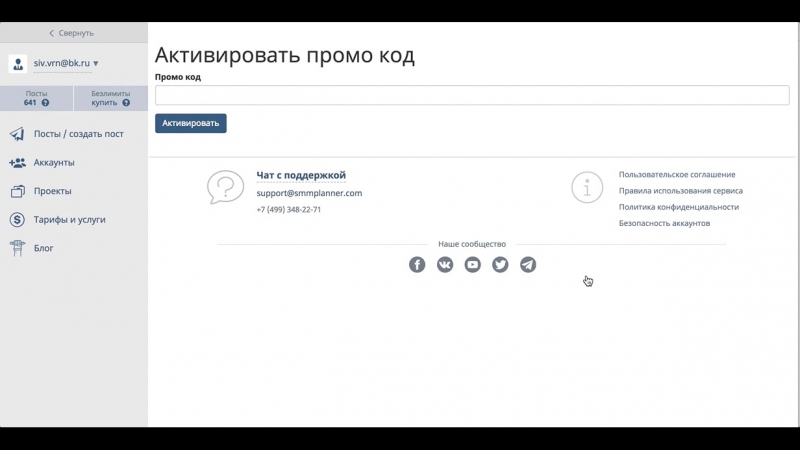Image resolution: width=800 pixels, height=450 pixels.
Task: Open Посты / создать пост menu item
Action: tap(78, 134)
